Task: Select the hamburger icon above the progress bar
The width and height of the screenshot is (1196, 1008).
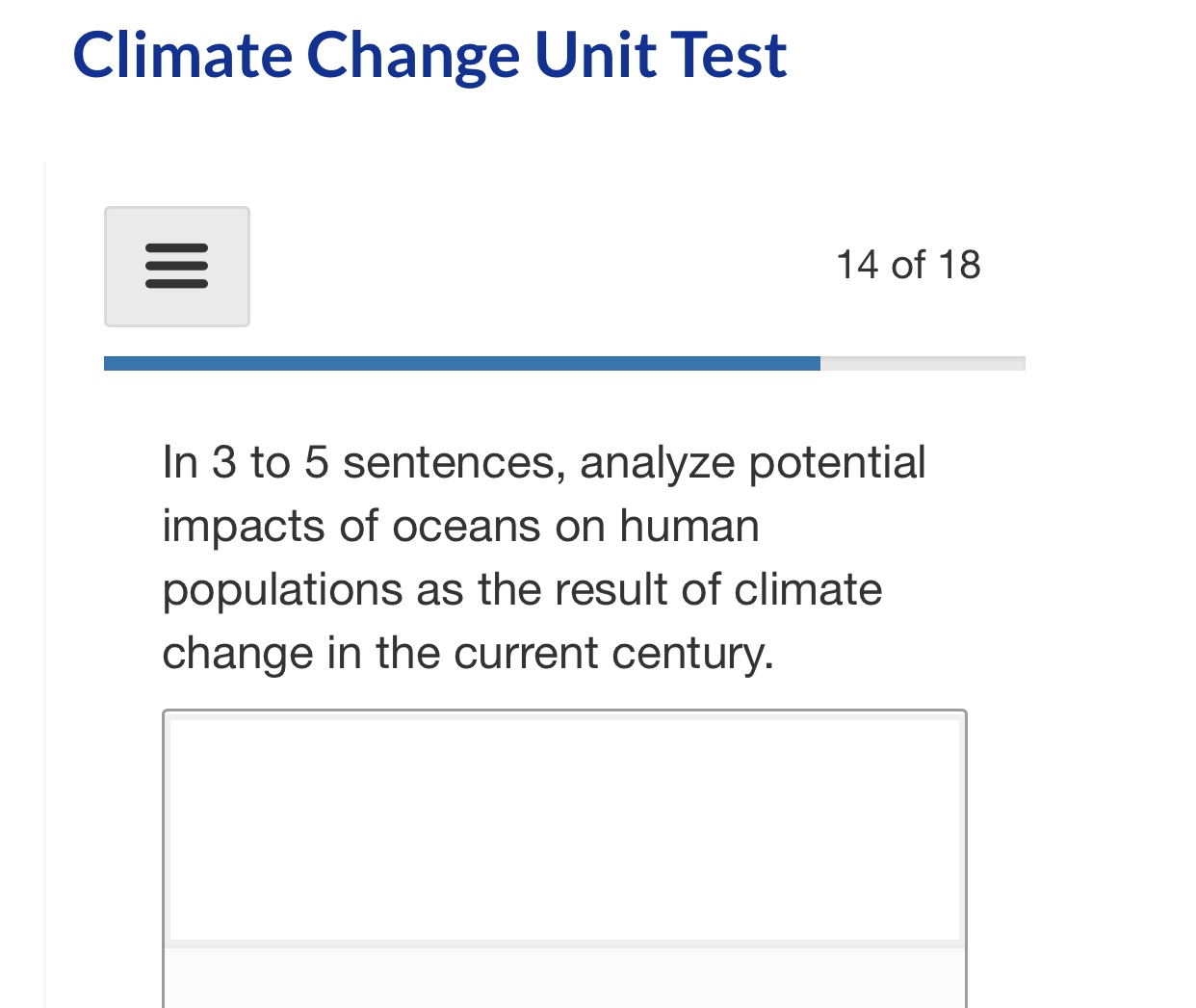Action: [177, 267]
